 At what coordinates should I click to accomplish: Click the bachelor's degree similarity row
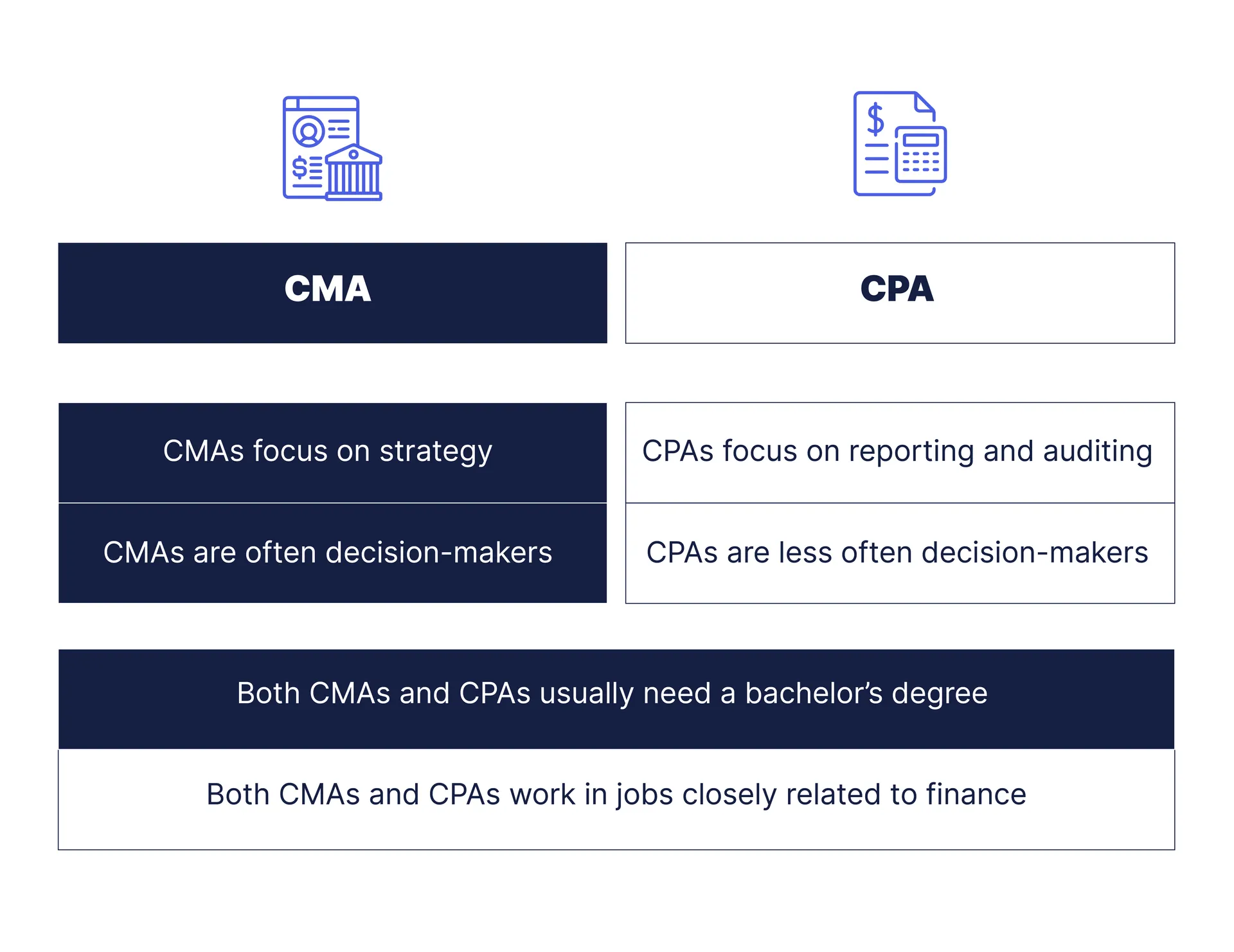coord(616,699)
